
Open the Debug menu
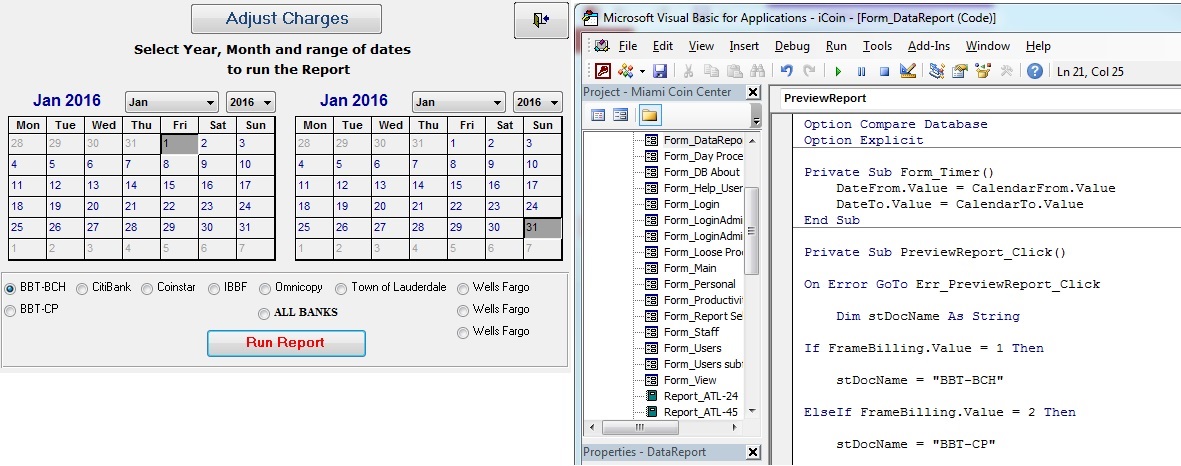[x=792, y=46]
